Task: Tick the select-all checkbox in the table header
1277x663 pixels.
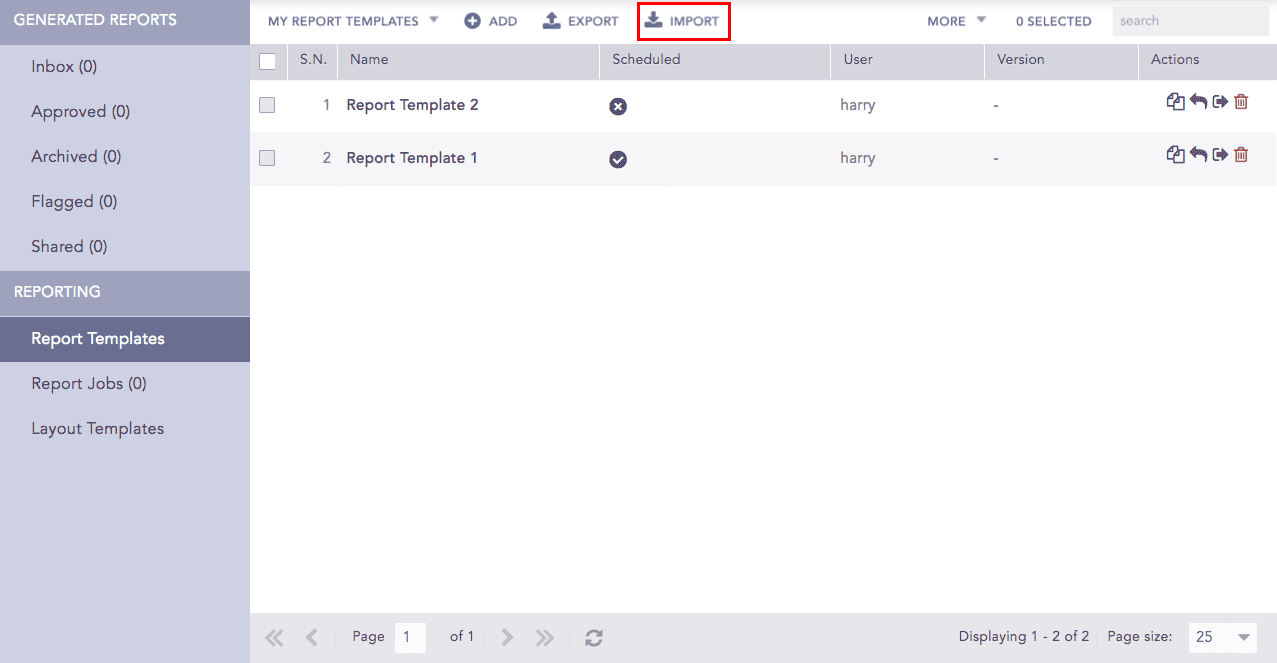Action: pyautogui.click(x=268, y=61)
